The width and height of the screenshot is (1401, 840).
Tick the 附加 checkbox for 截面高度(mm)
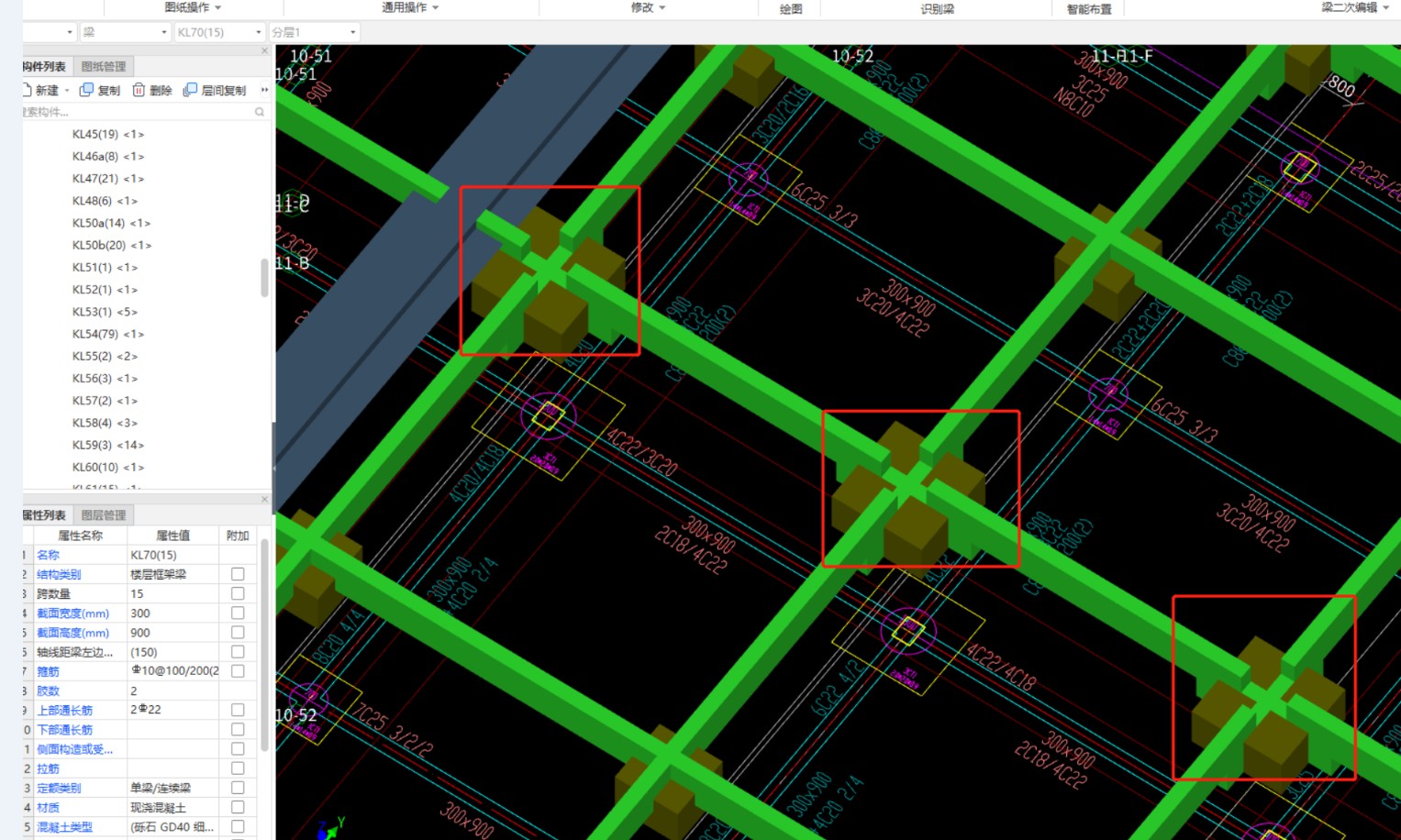(x=238, y=632)
